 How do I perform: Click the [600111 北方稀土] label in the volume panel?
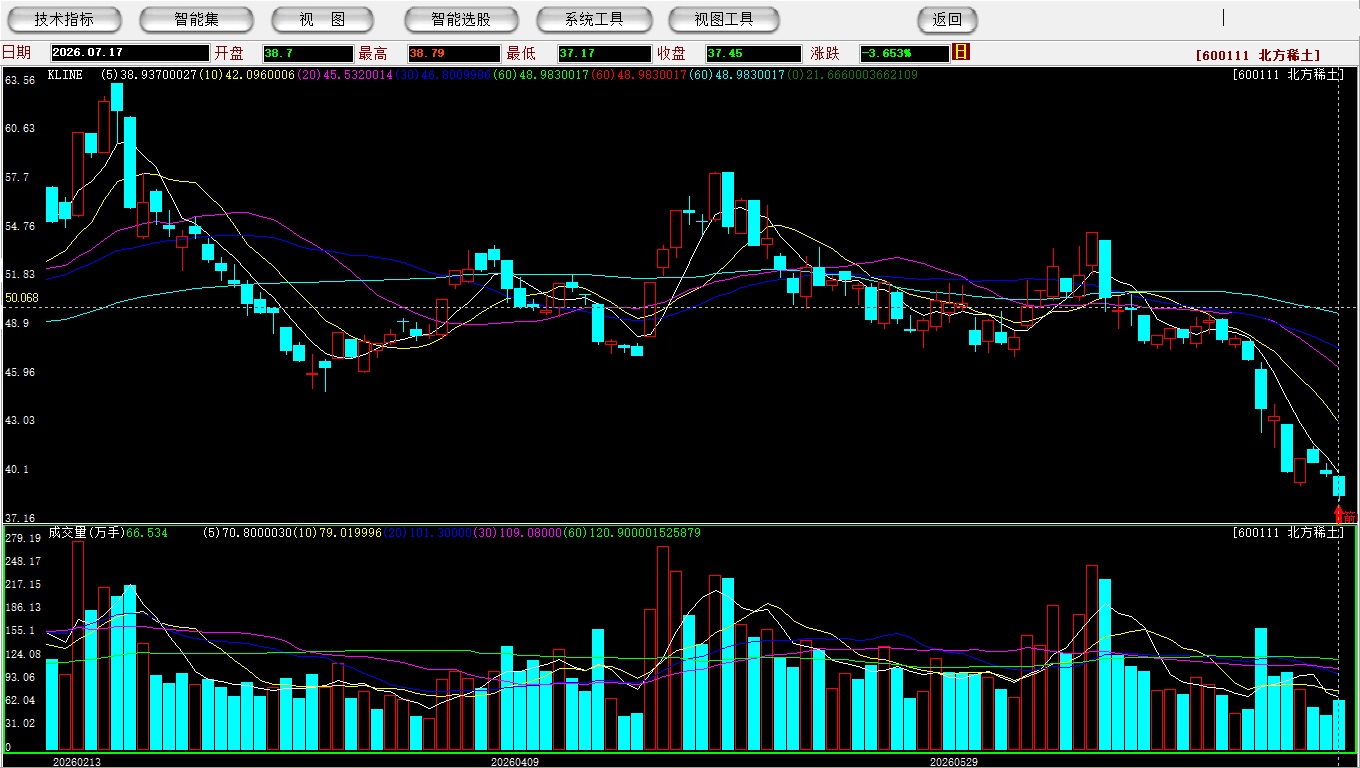click(1287, 533)
